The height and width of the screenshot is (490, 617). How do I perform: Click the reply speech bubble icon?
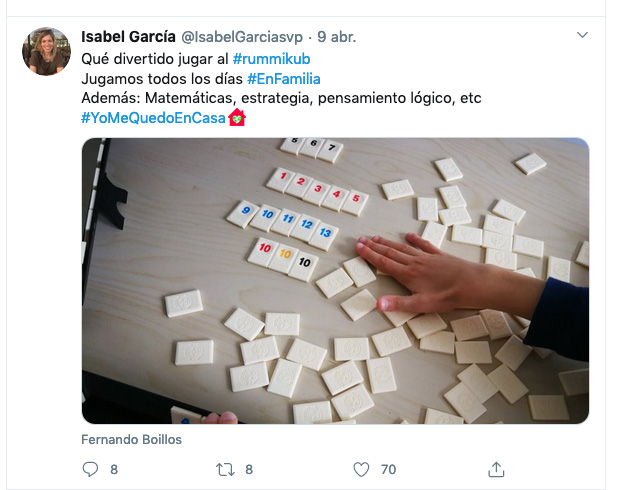click(x=90, y=468)
